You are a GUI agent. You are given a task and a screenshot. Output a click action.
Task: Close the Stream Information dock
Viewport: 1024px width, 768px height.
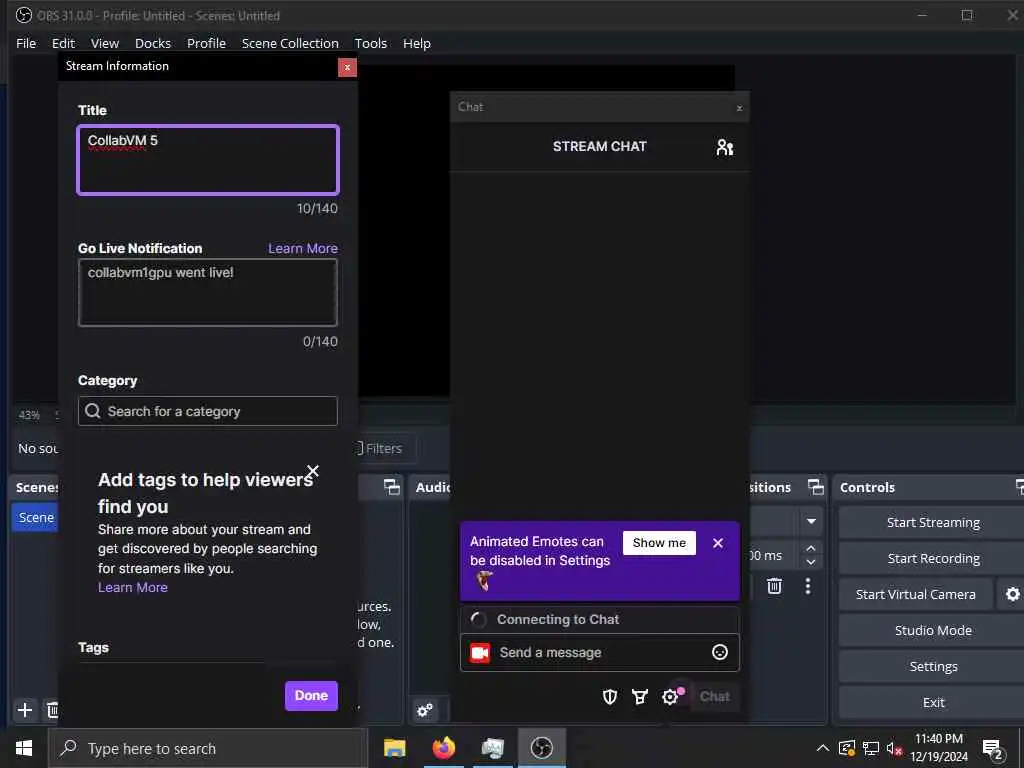coord(347,67)
